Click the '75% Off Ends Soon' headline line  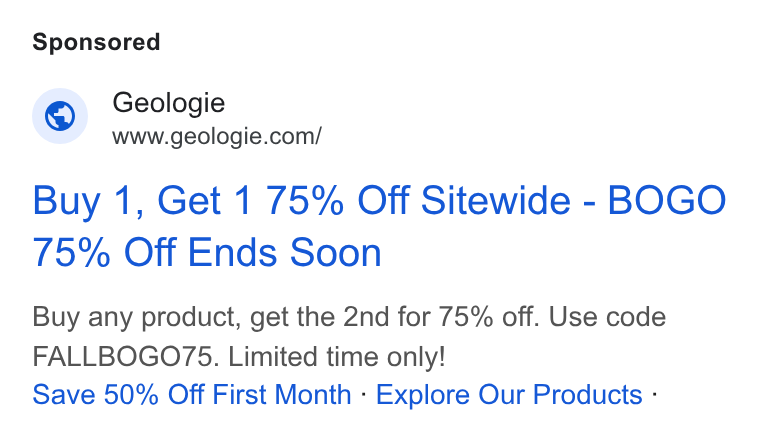pos(207,252)
